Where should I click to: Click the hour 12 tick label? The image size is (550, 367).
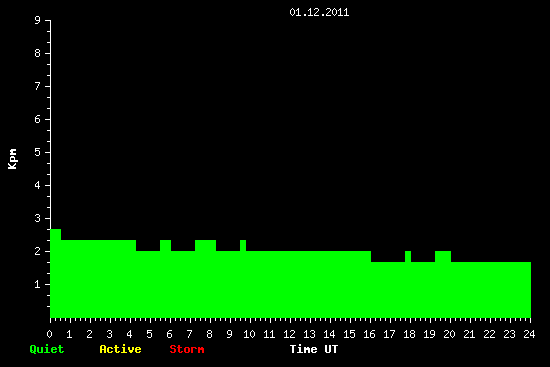(x=289, y=334)
